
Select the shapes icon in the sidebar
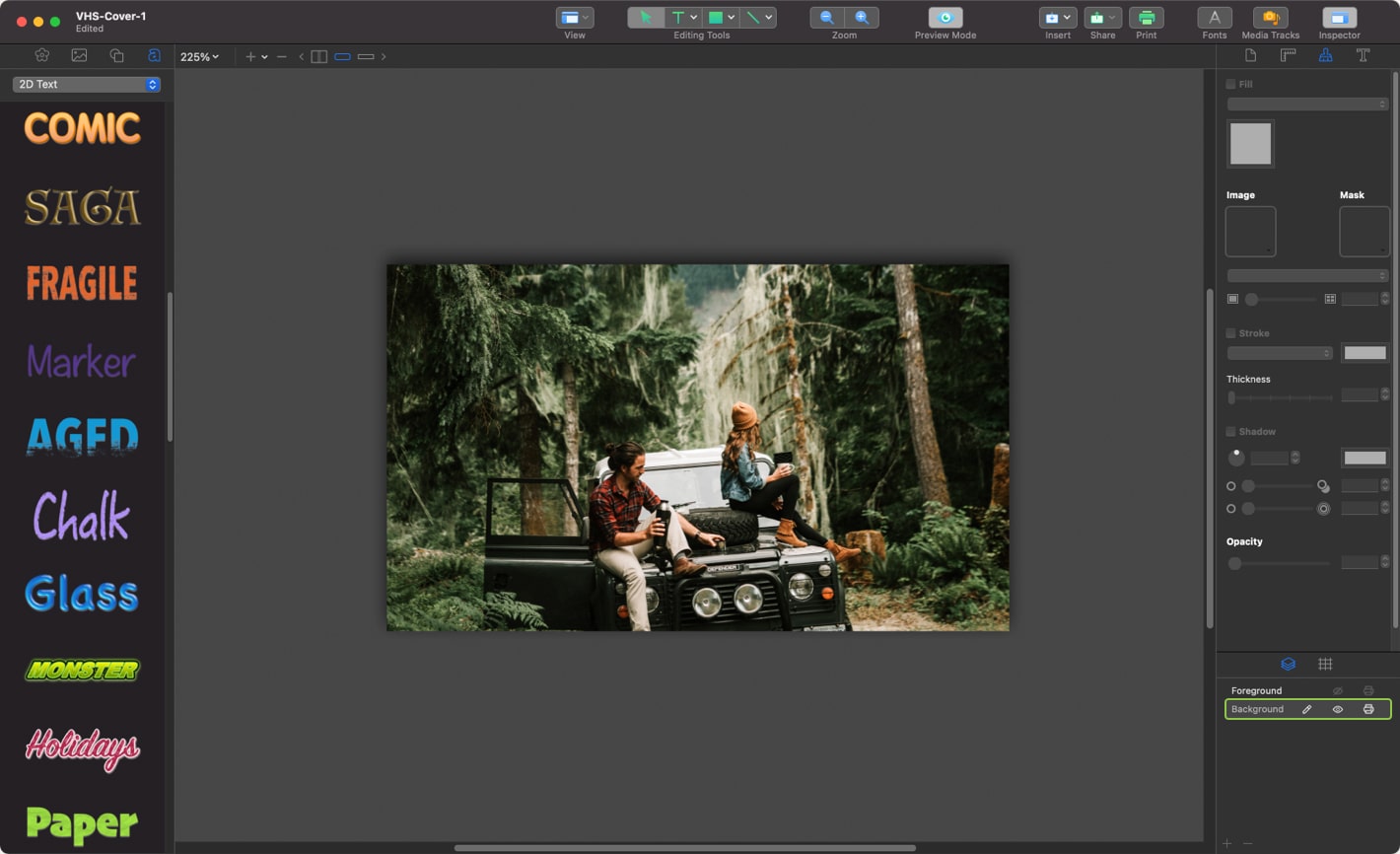(116, 55)
